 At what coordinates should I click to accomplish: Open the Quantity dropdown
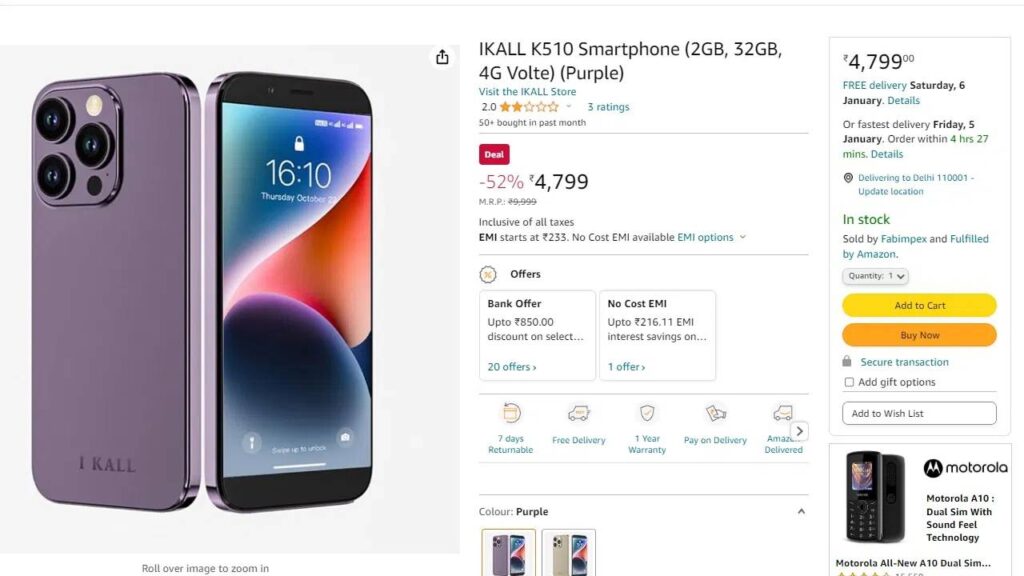(x=875, y=276)
